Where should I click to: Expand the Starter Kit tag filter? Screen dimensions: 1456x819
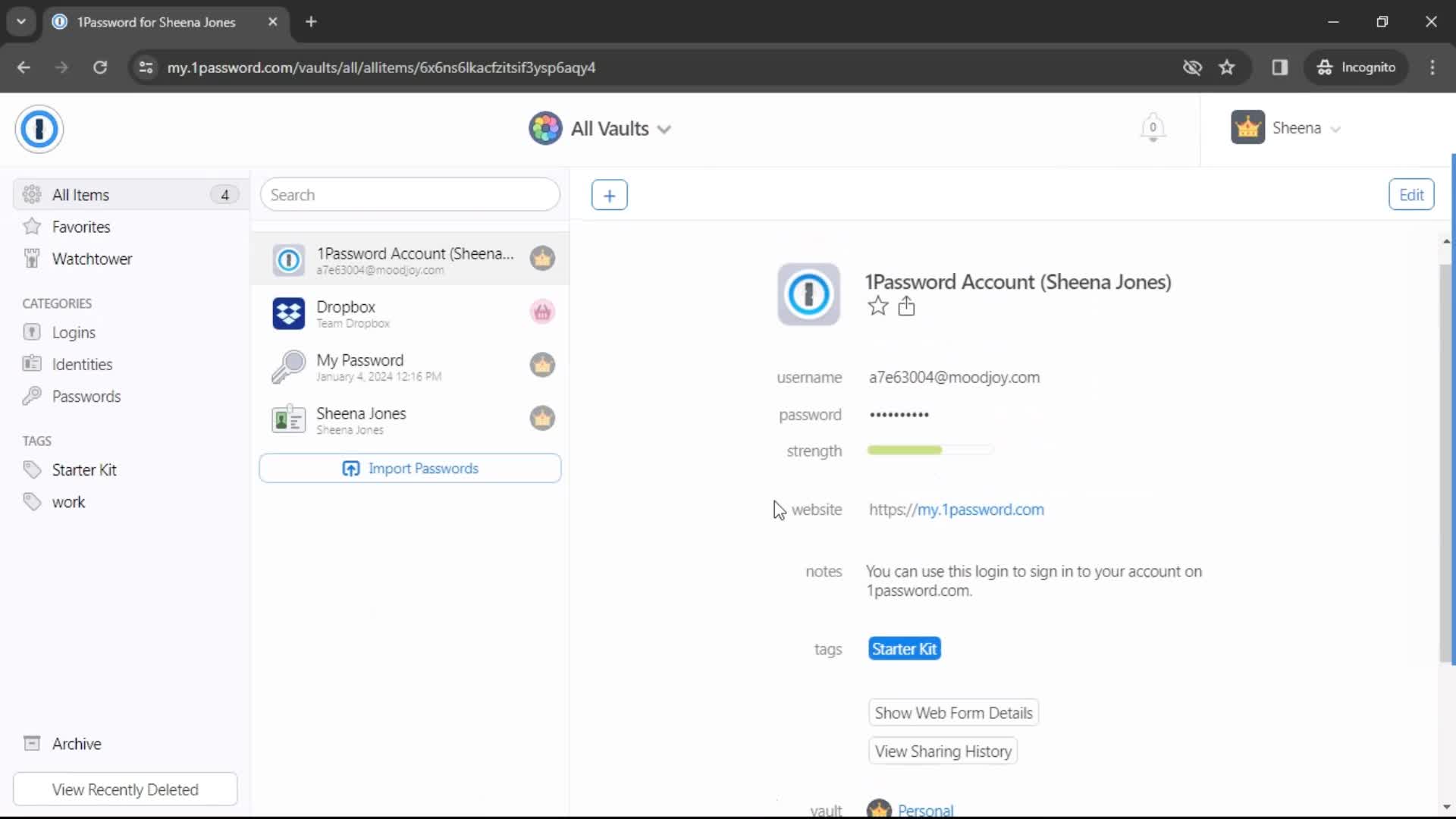coord(85,469)
